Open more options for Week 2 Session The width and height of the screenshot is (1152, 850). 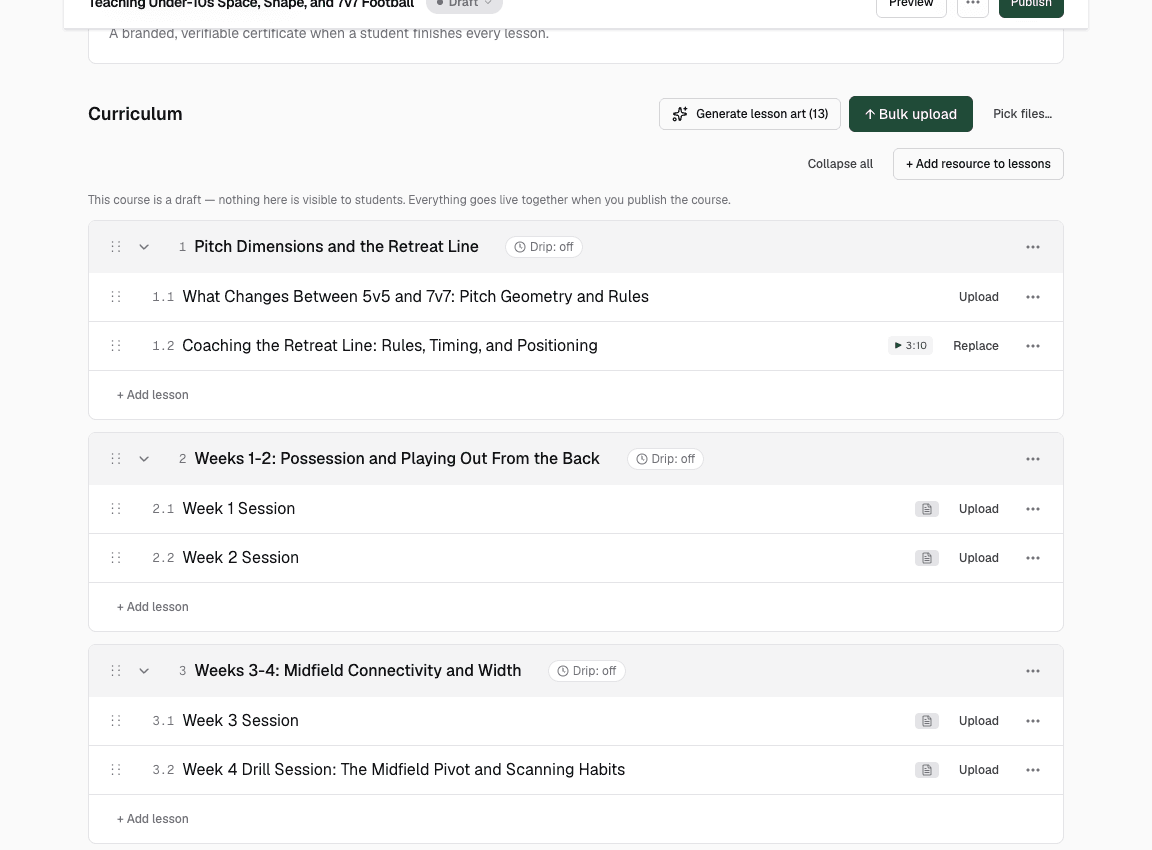pos(1032,558)
